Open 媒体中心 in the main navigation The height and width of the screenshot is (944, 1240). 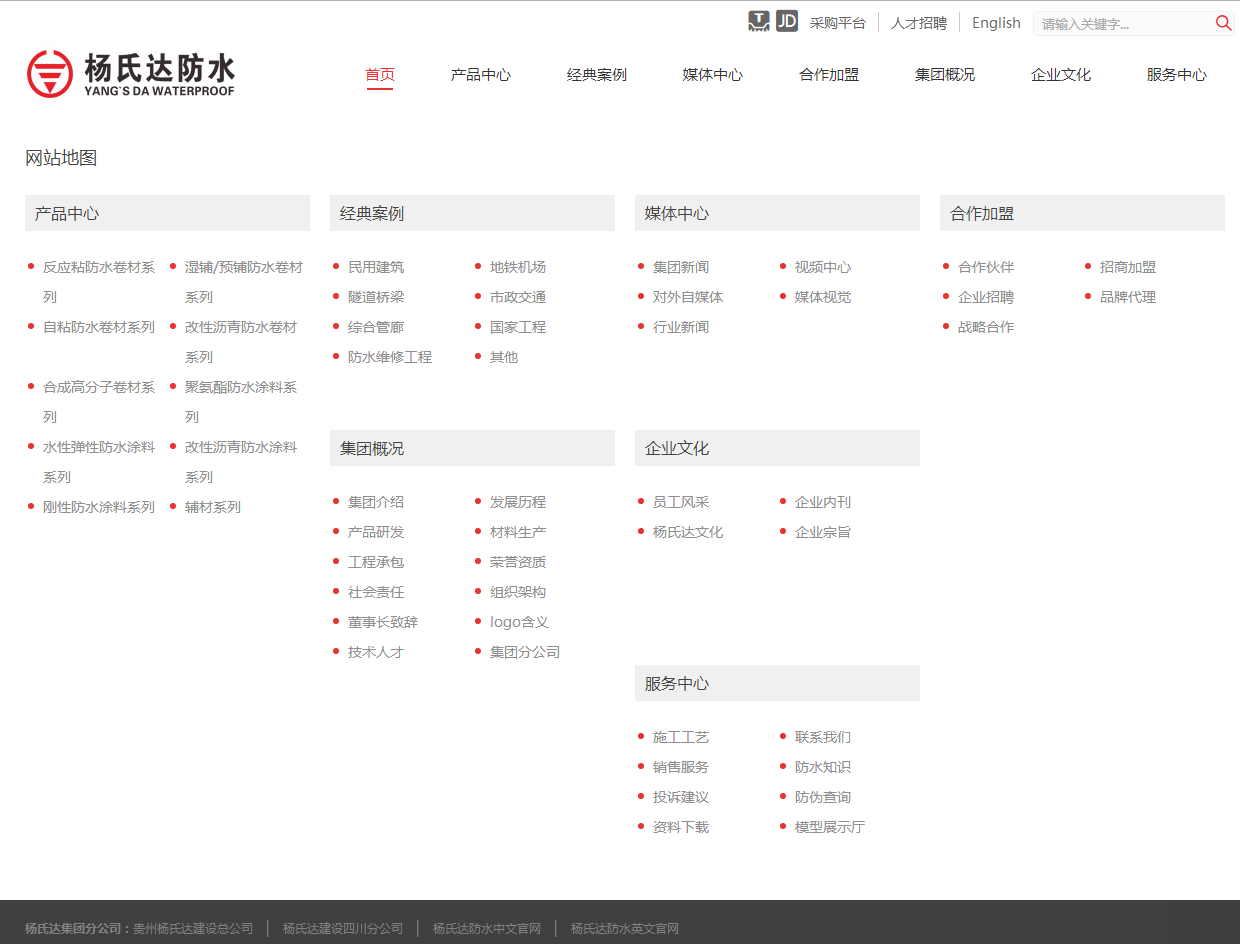pyautogui.click(x=713, y=75)
